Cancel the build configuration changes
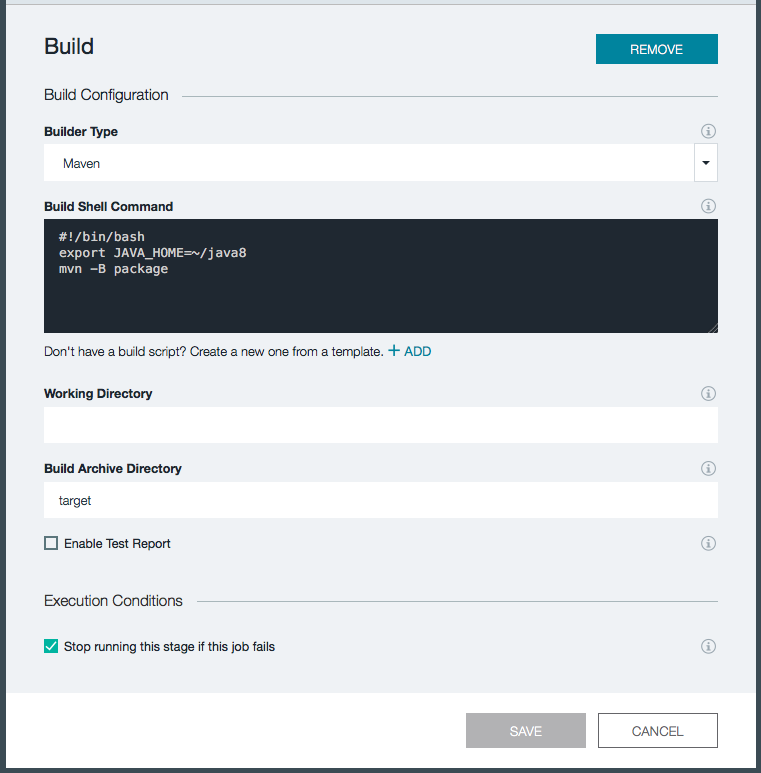This screenshot has height=773, width=761. coord(657,731)
